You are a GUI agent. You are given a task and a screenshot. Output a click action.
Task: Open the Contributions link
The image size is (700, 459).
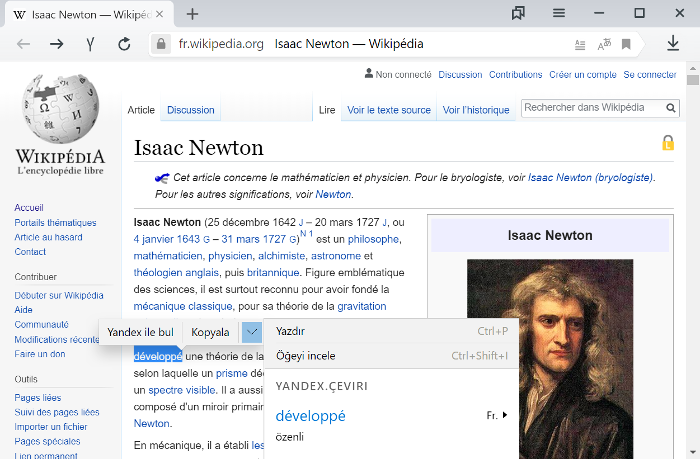pyautogui.click(x=516, y=75)
